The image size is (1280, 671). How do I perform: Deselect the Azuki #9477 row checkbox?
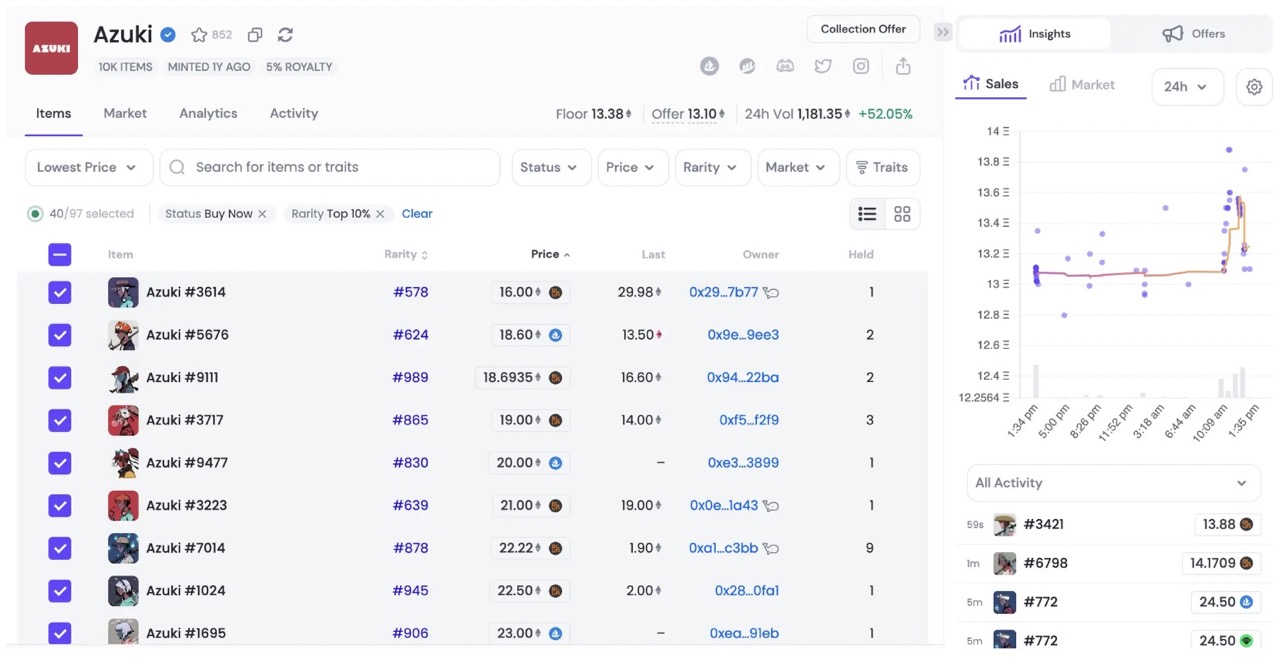point(60,463)
